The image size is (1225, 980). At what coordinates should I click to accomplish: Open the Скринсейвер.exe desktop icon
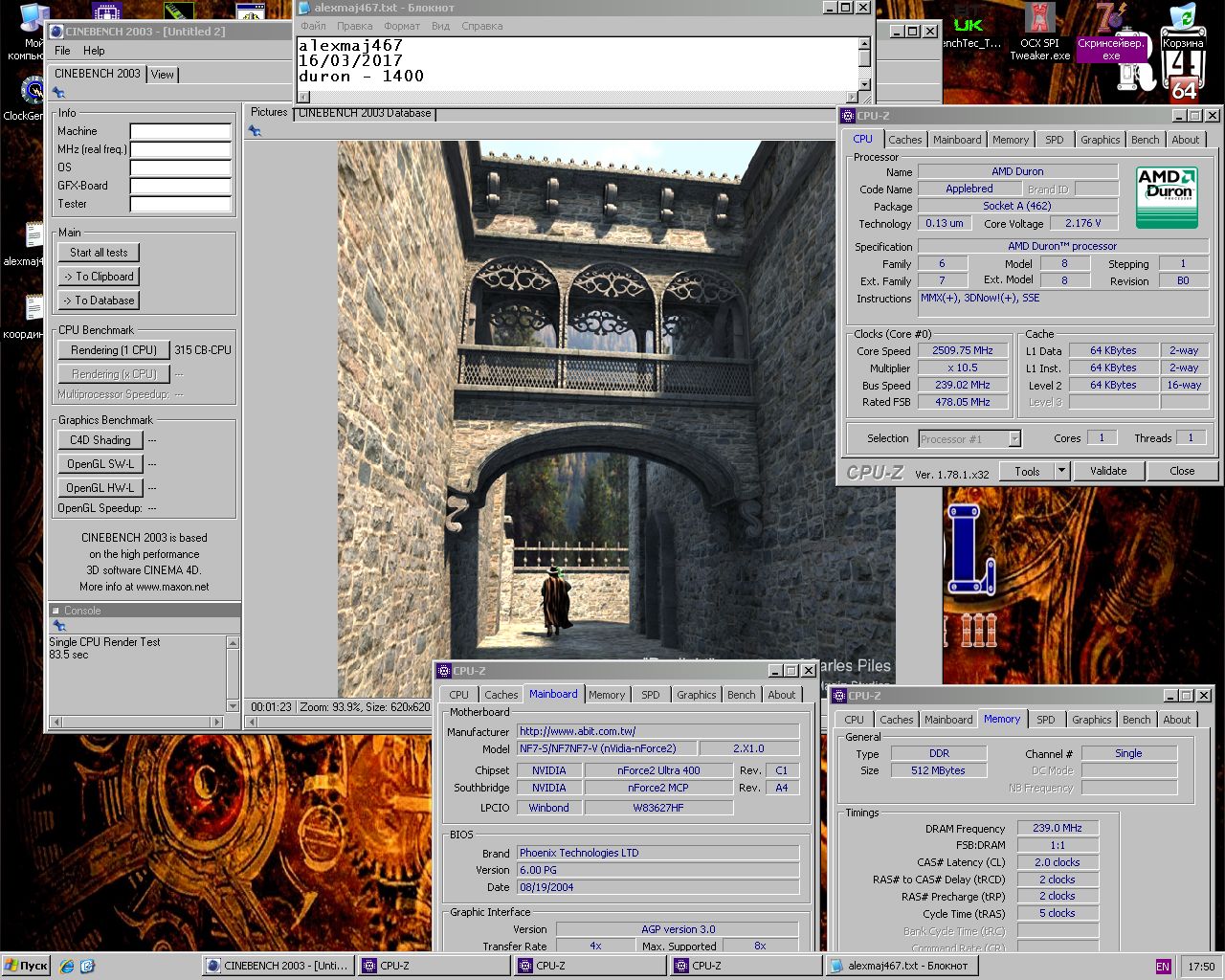1110,33
